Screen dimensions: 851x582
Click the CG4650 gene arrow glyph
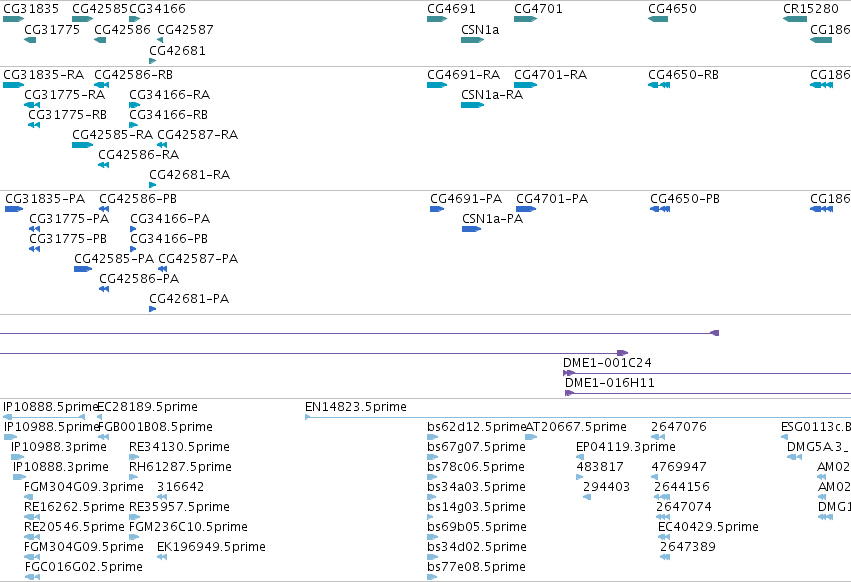(658, 19)
